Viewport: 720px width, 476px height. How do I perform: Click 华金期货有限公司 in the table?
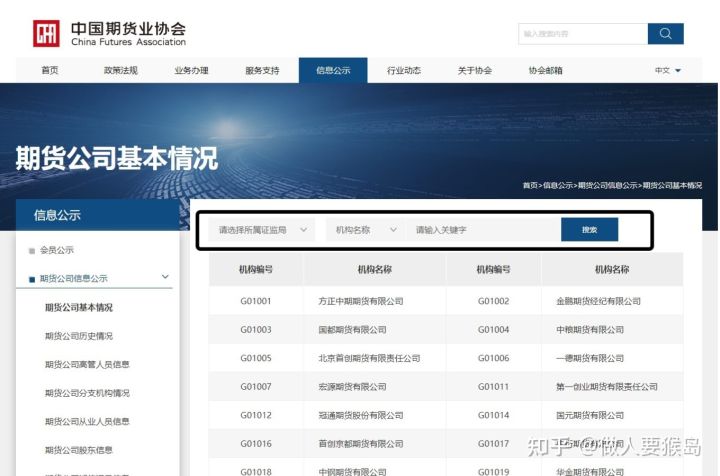[590, 471]
